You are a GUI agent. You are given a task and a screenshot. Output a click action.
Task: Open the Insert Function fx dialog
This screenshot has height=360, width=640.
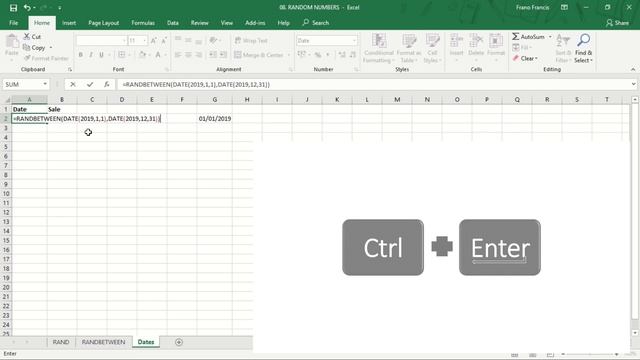107,84
